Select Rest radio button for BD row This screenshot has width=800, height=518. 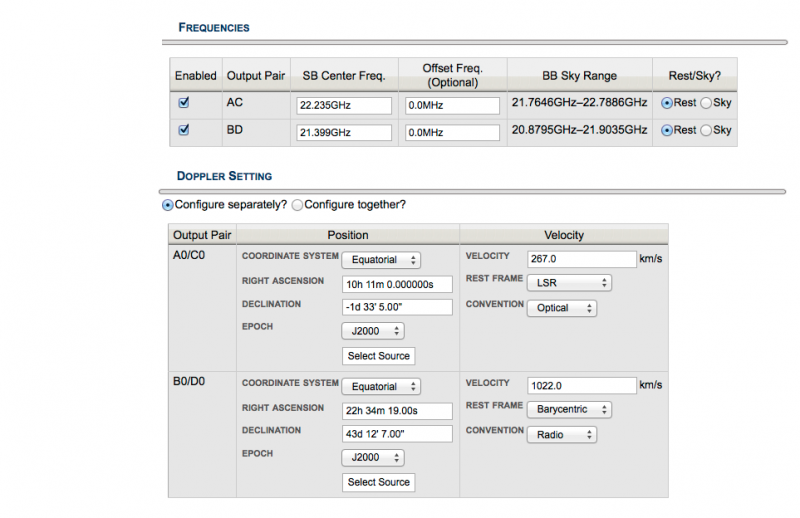point(667,130)
